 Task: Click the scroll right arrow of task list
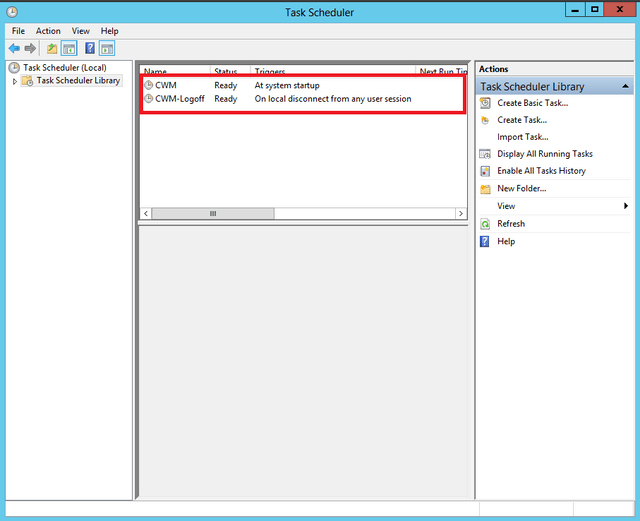coord(461,214)
